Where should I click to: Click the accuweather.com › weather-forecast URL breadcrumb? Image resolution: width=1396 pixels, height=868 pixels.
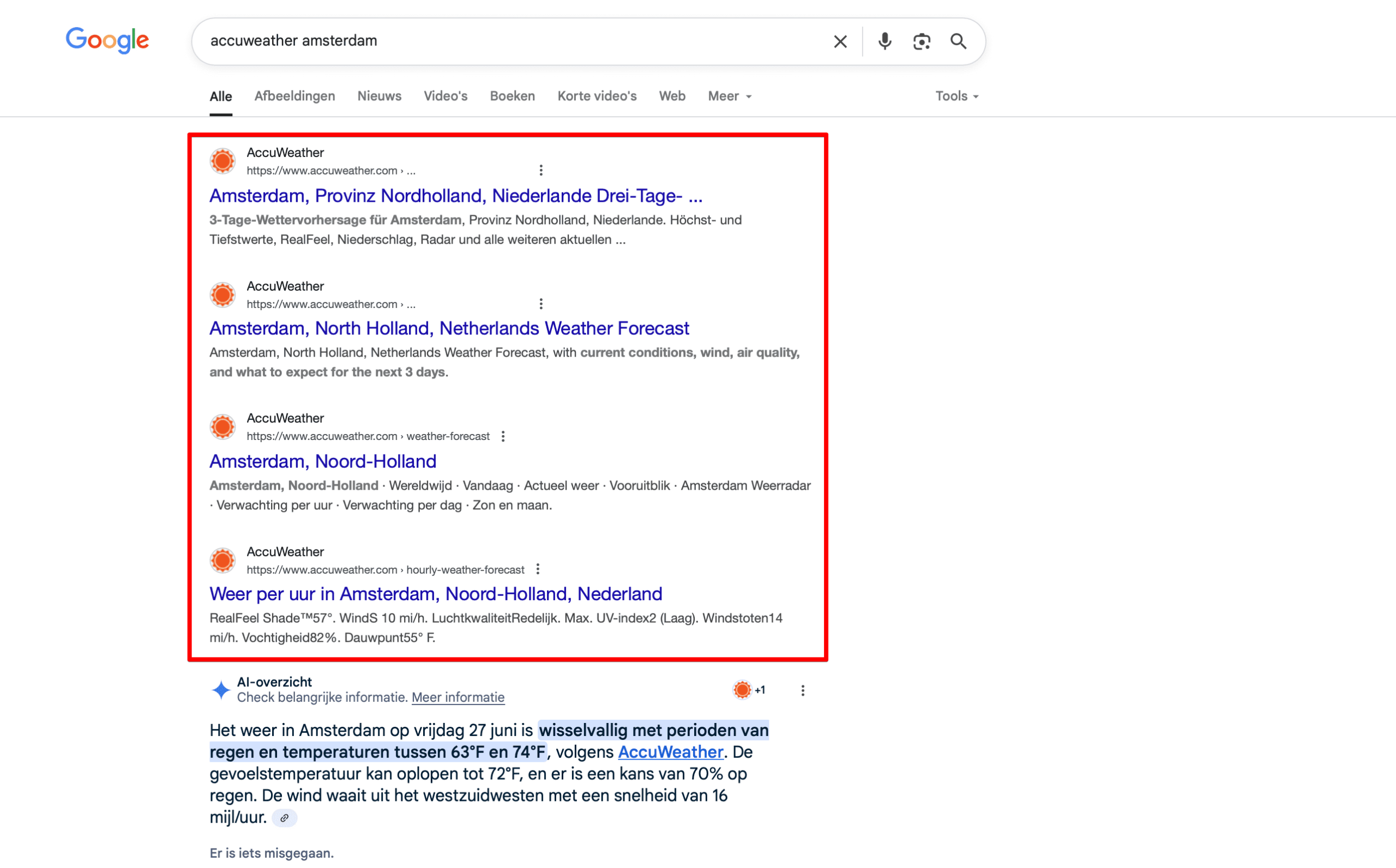pyautogui.click(x=368, y=436)
